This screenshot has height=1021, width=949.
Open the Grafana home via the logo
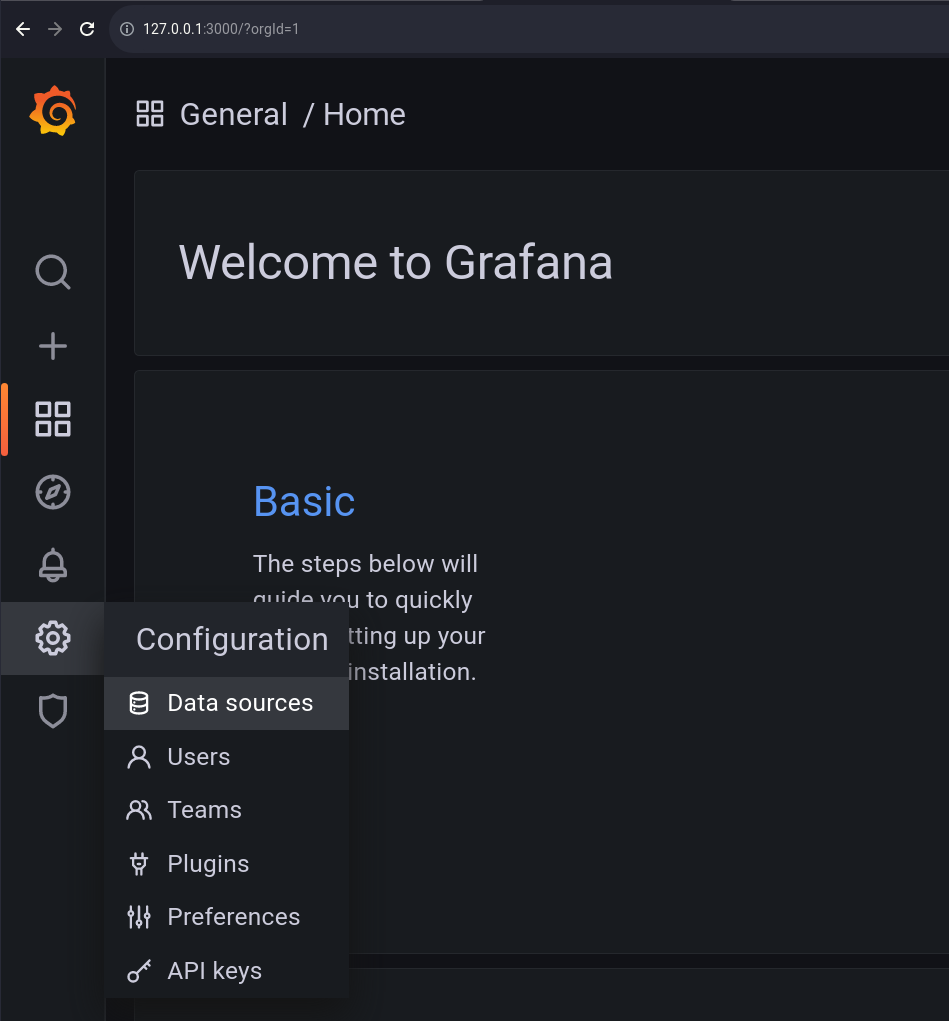click(x=52, y=110)
